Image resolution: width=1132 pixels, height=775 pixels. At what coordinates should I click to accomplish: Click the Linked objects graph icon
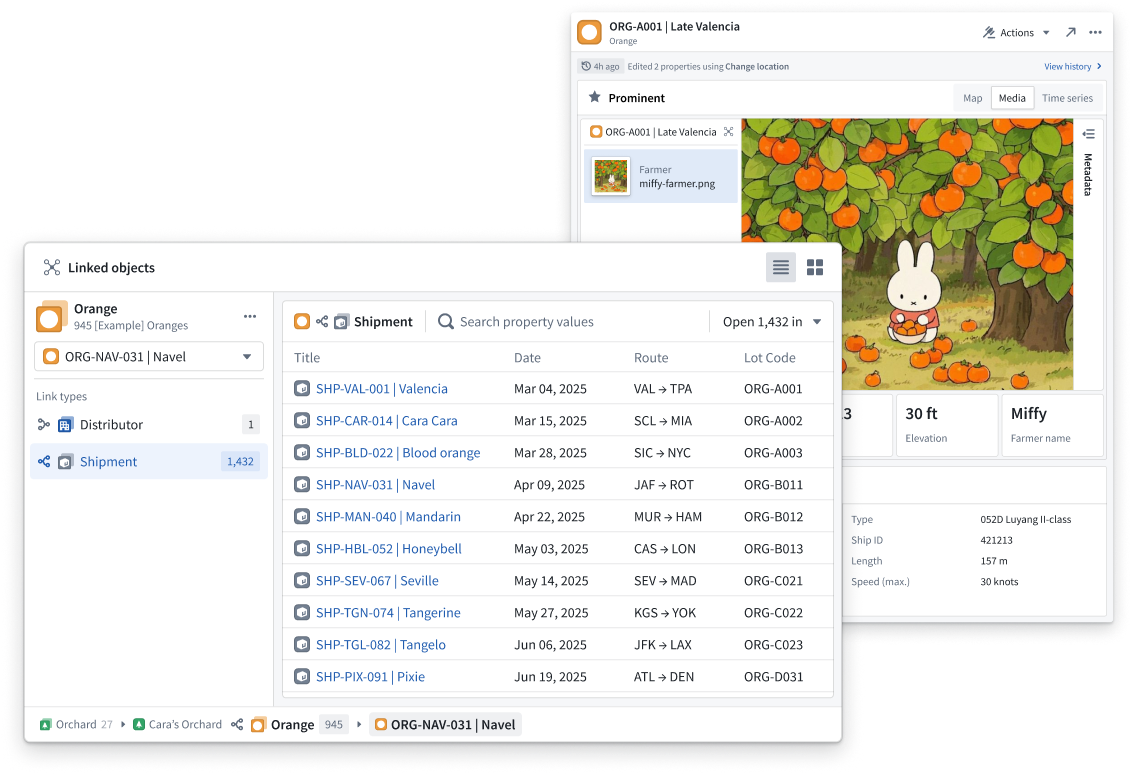tap(51, 267)
